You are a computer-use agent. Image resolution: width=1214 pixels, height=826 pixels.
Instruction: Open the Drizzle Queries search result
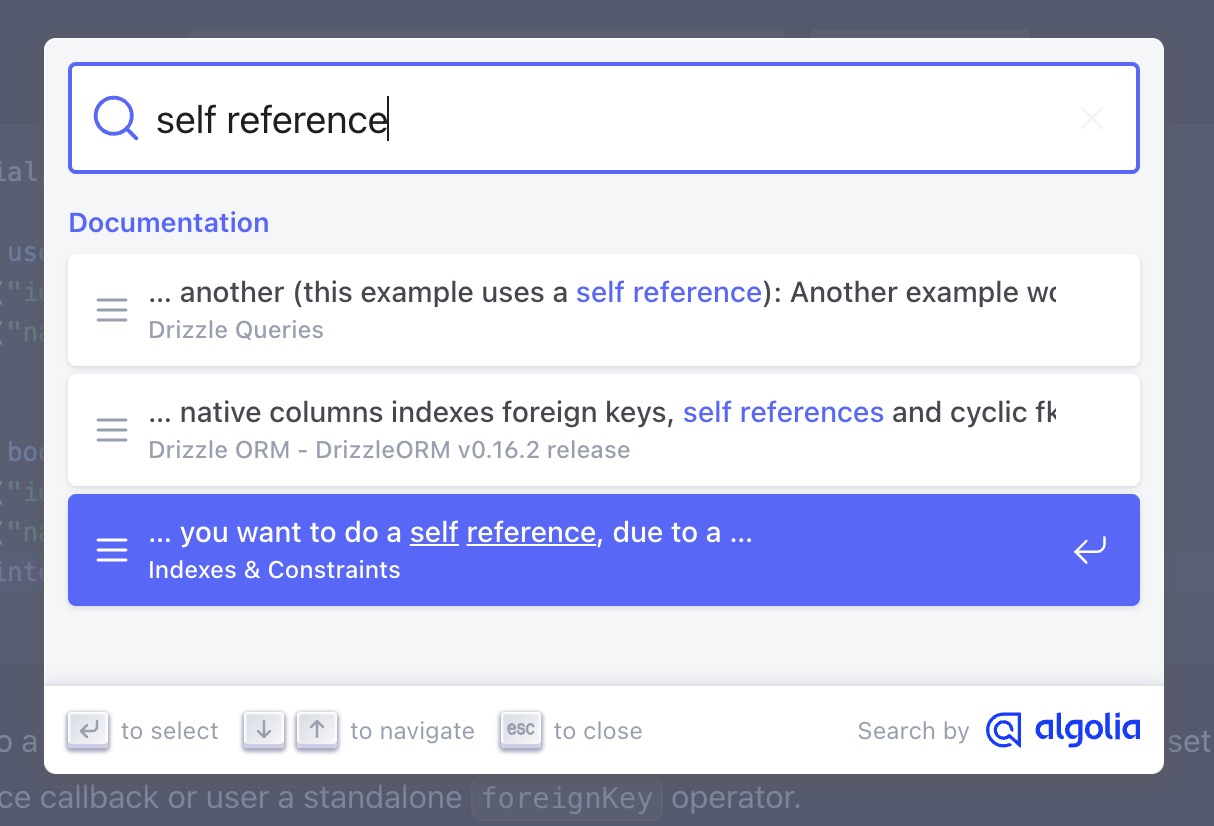coord(604,310)
